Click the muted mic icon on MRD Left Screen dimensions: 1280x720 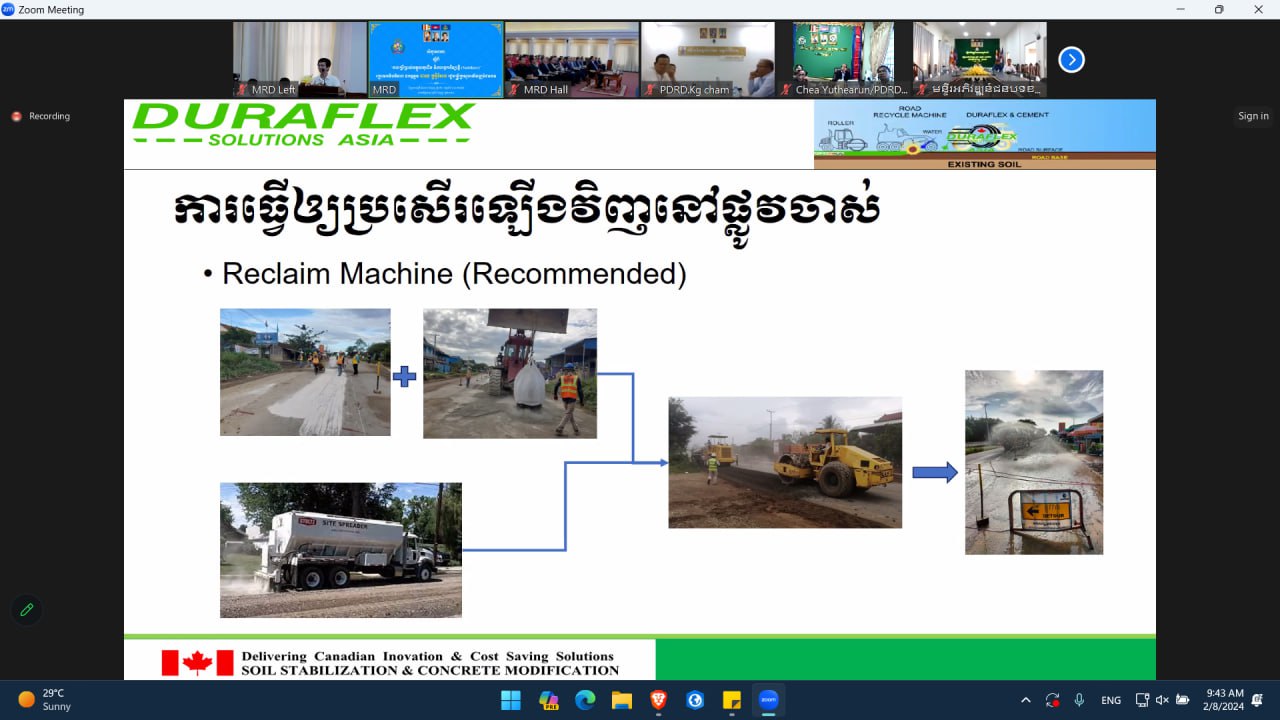tap(242, 89)
